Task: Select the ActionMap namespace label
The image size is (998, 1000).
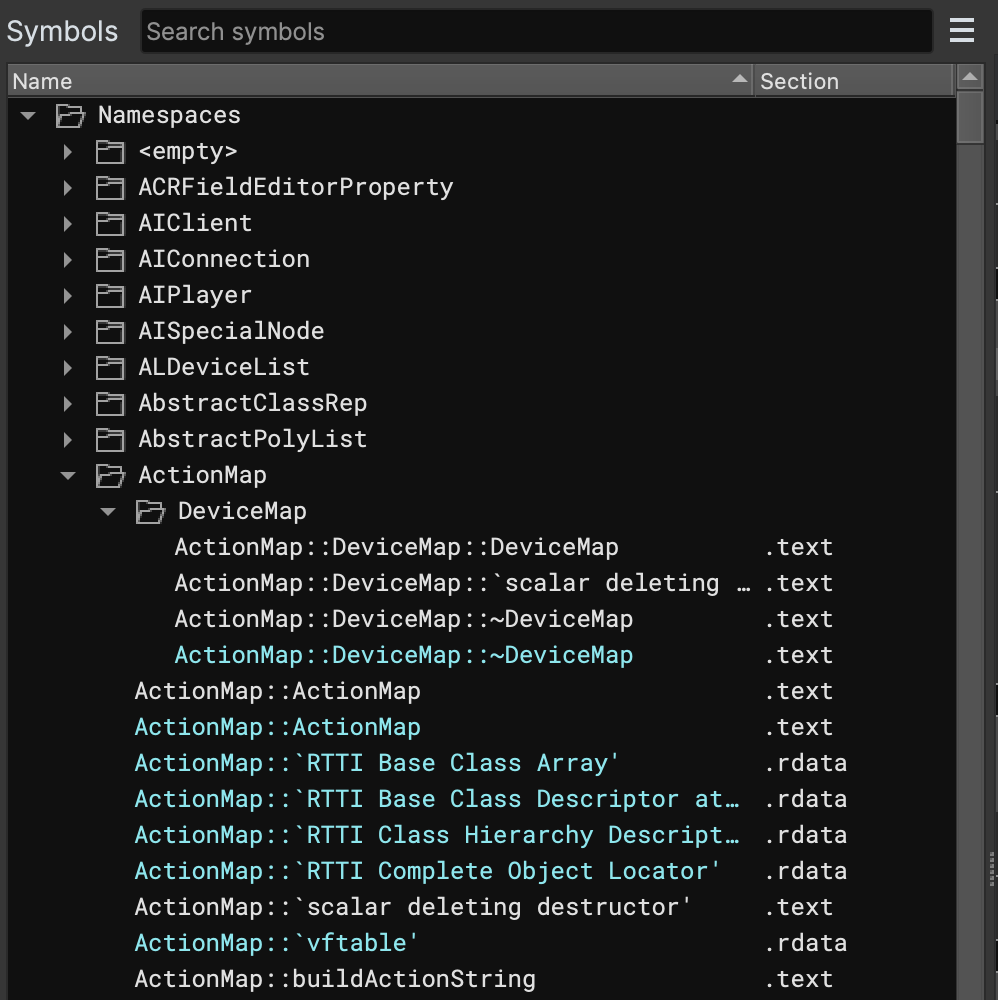Action: point(202,476)
